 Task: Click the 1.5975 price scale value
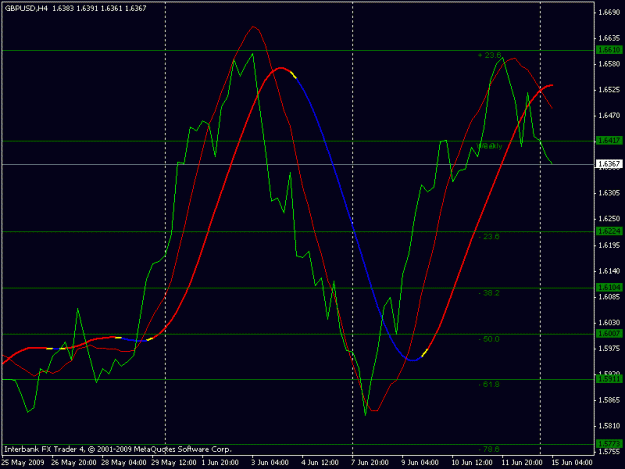click(610, 348)
